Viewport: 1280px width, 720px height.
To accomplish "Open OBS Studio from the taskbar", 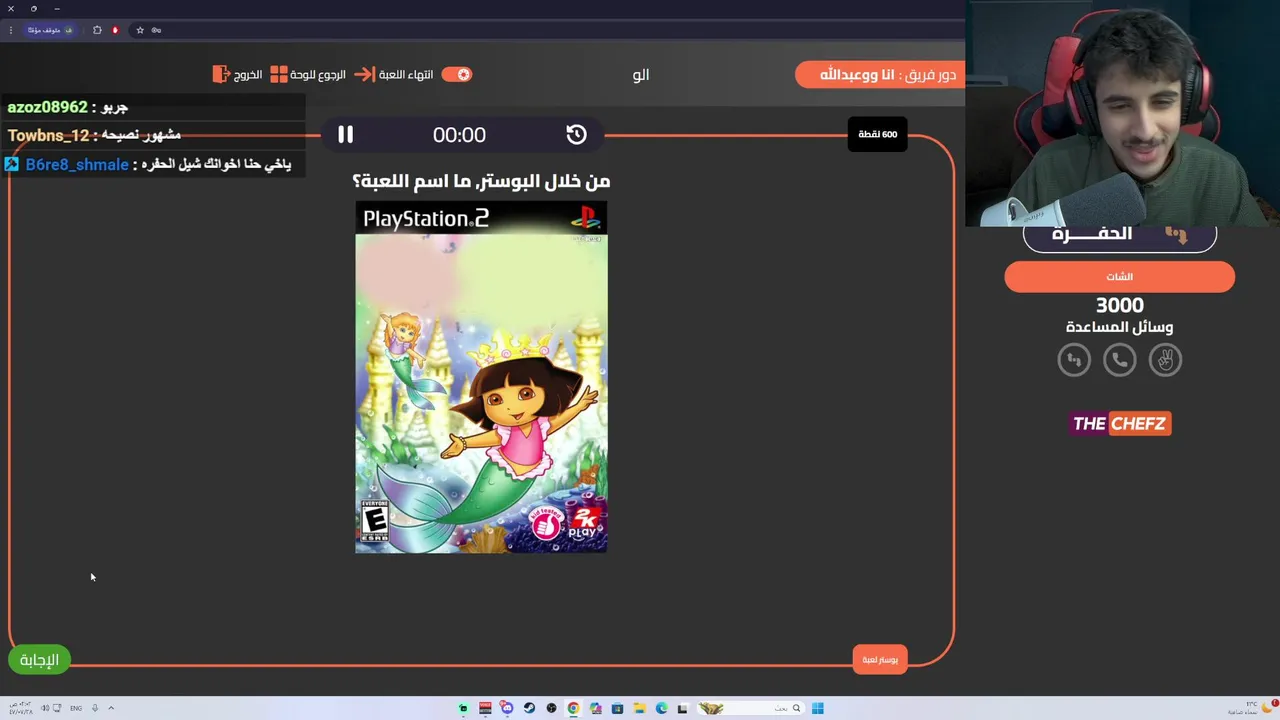I will tap(551, 708).
